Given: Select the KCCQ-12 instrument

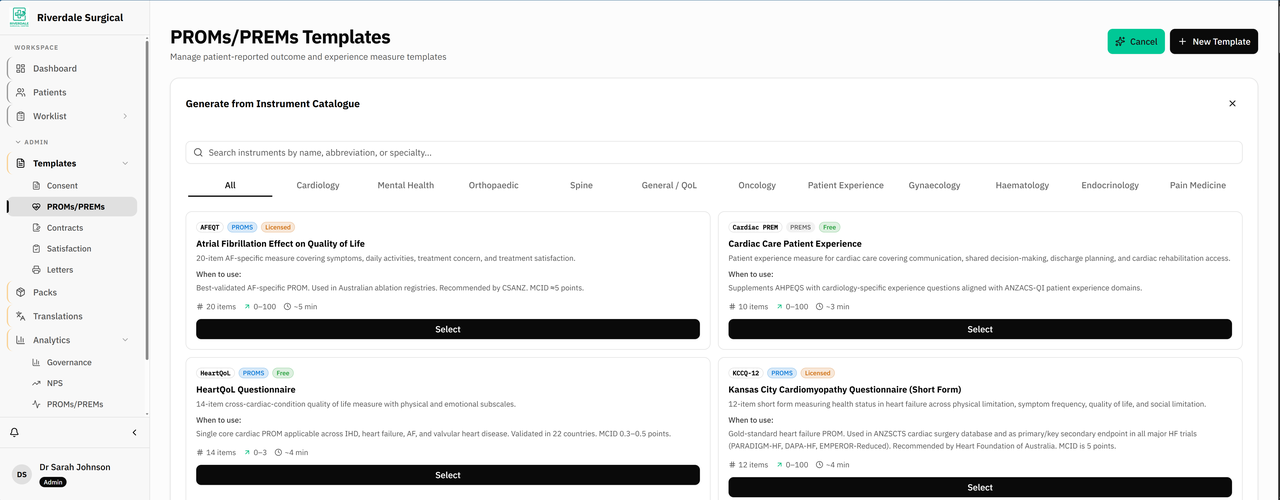Looking at the screenshot, I should 980,487.
